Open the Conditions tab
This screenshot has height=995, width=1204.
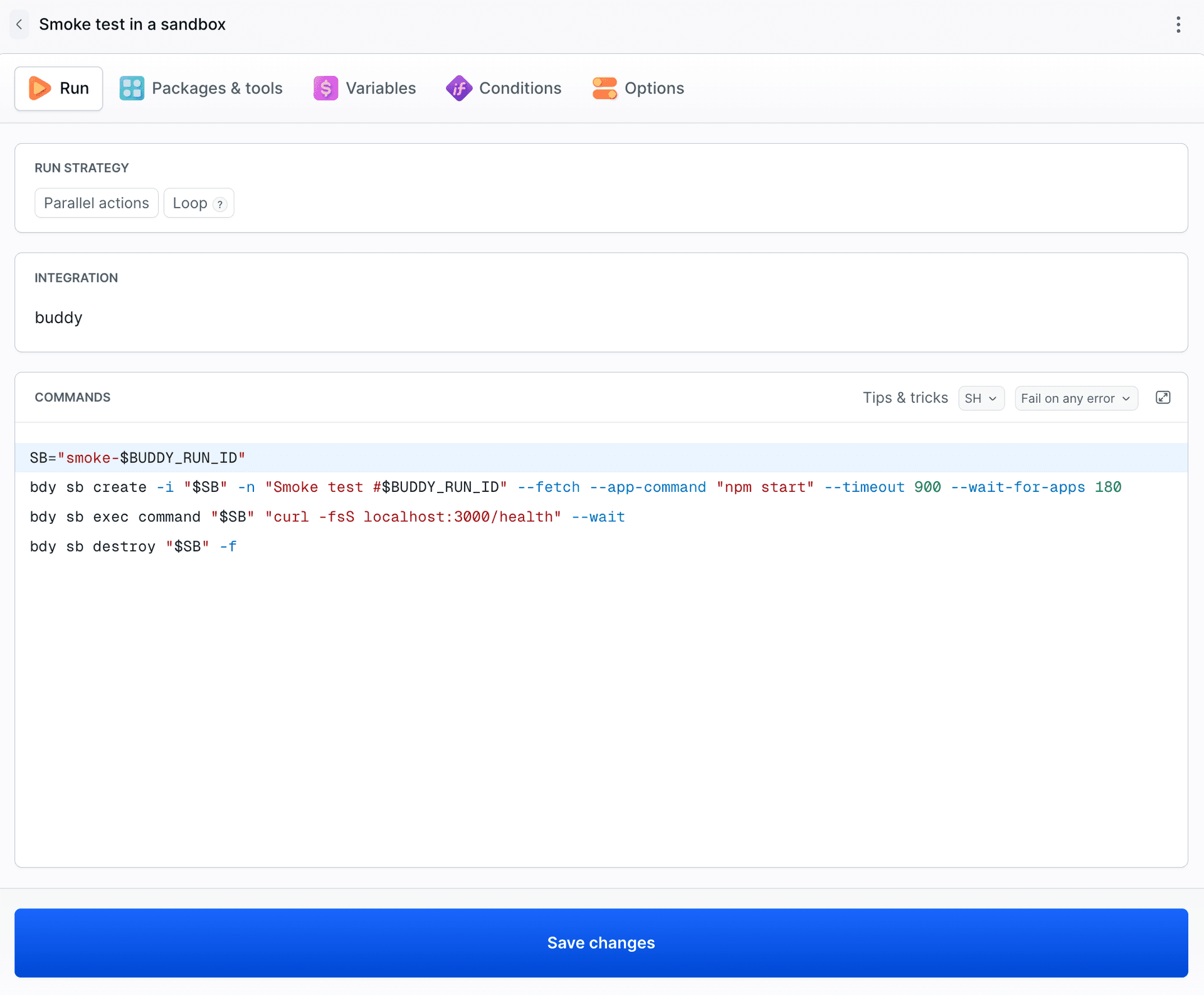click(504, 88)
